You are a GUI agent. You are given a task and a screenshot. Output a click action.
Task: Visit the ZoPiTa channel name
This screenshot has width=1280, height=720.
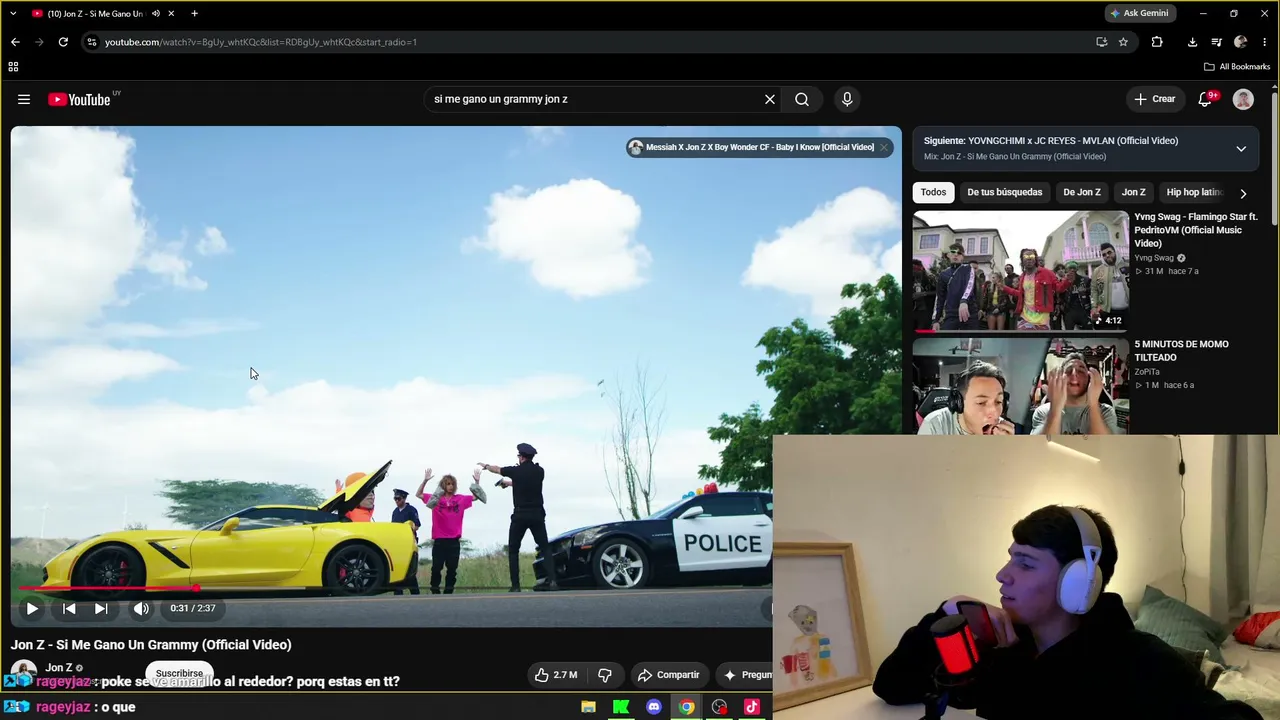[x=1147, y=372]
